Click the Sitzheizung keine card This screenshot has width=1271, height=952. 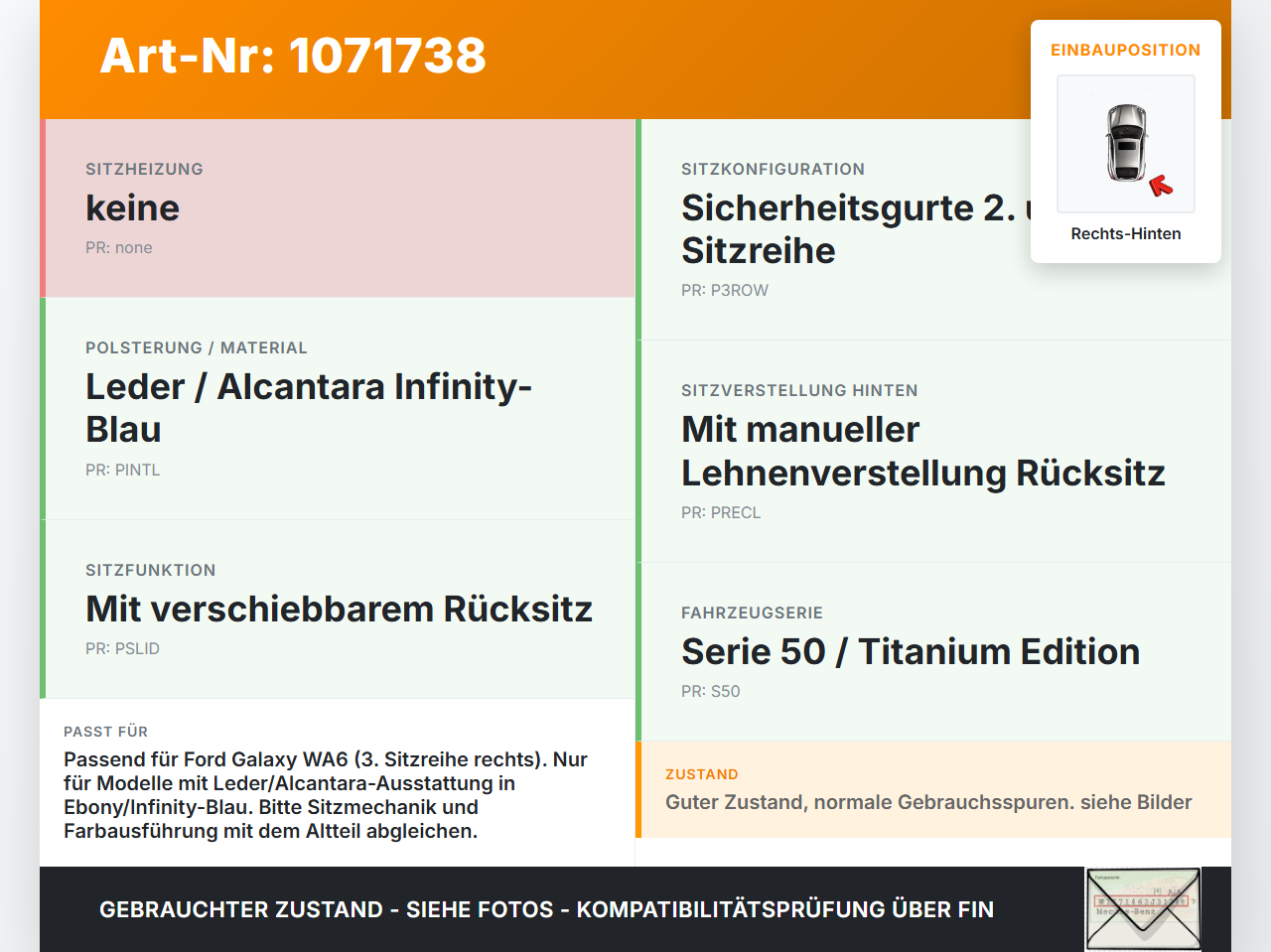coord(338,208)
